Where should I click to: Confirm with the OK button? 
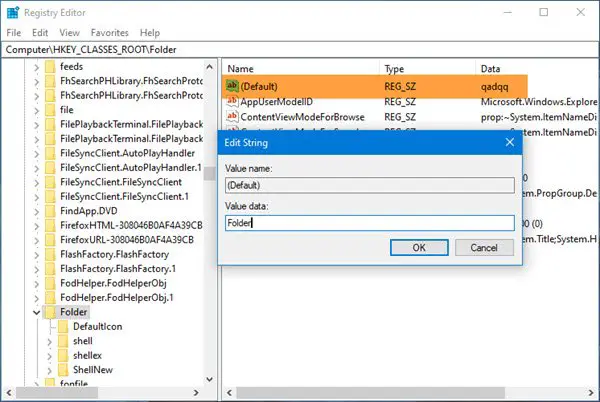click(419, 247)
